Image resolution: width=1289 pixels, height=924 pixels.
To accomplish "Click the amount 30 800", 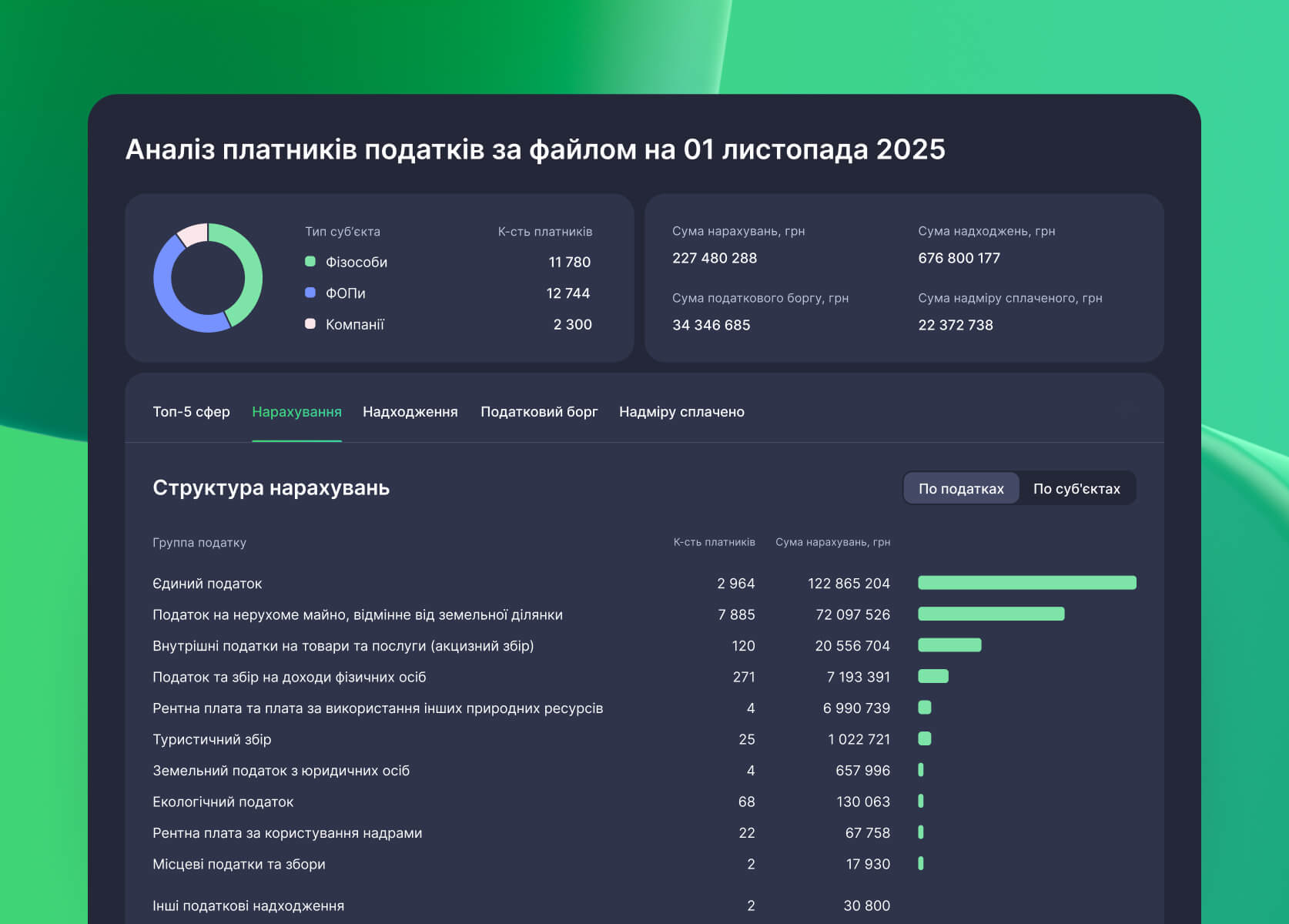I will [866, 906].
